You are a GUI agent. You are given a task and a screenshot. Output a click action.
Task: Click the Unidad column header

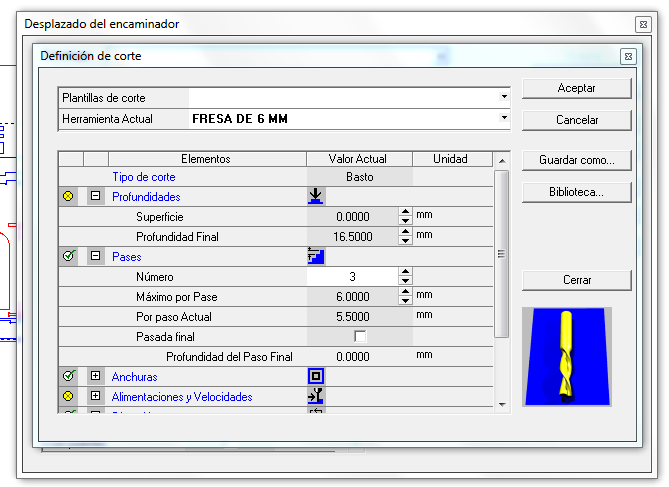click(x=451, y=159)
